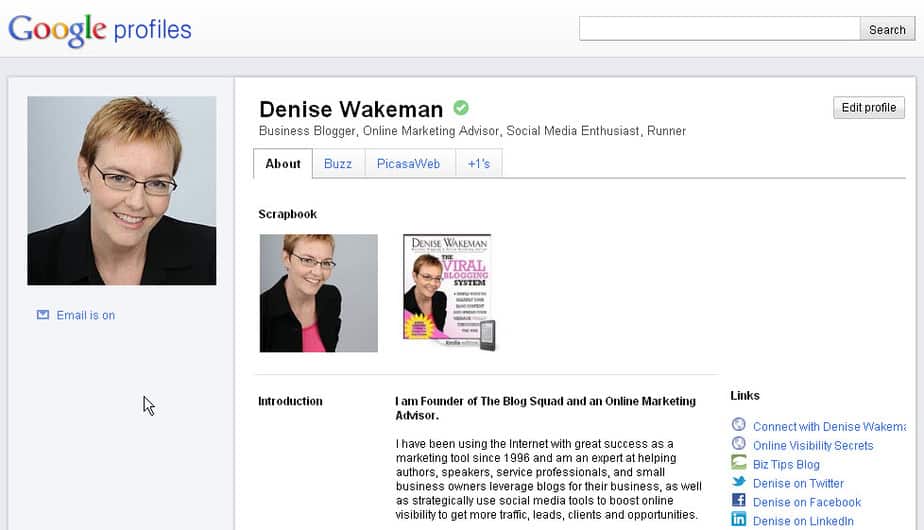924x530 pixels.
Task: Click the globe icon for Online Visibility Secrets
Action: tap(738, 443)
